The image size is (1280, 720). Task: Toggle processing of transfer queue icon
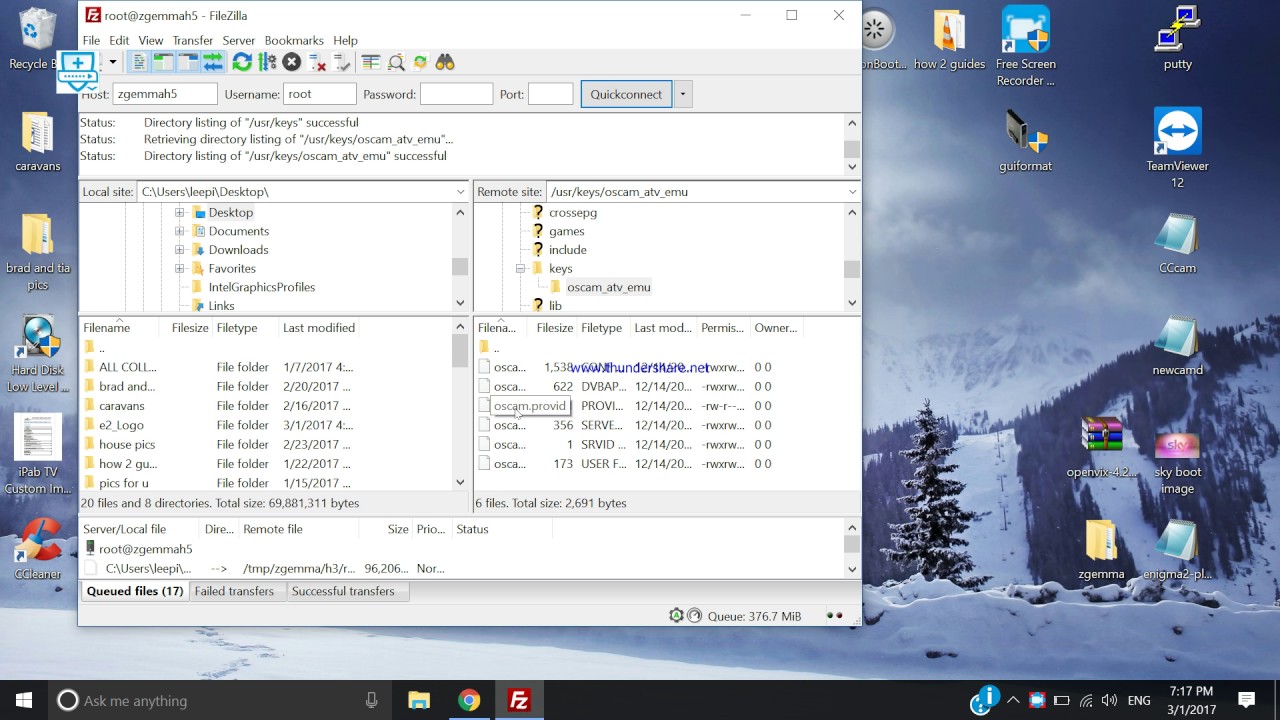point(267,62)
